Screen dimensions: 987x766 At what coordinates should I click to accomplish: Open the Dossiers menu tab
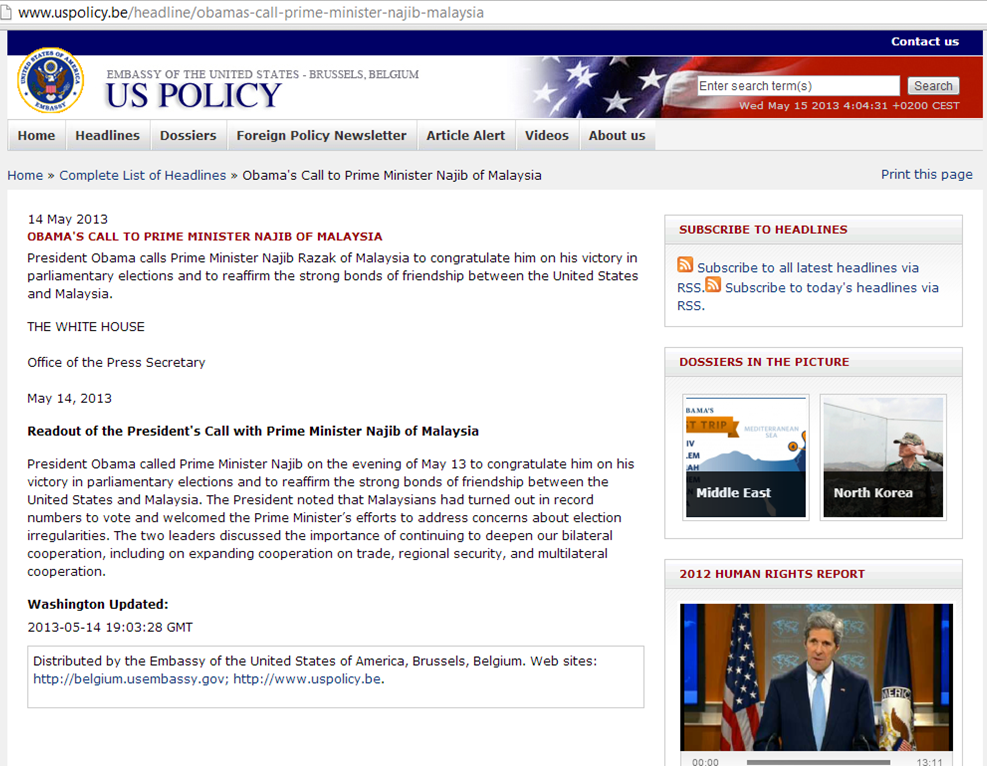tap(188, 135)
